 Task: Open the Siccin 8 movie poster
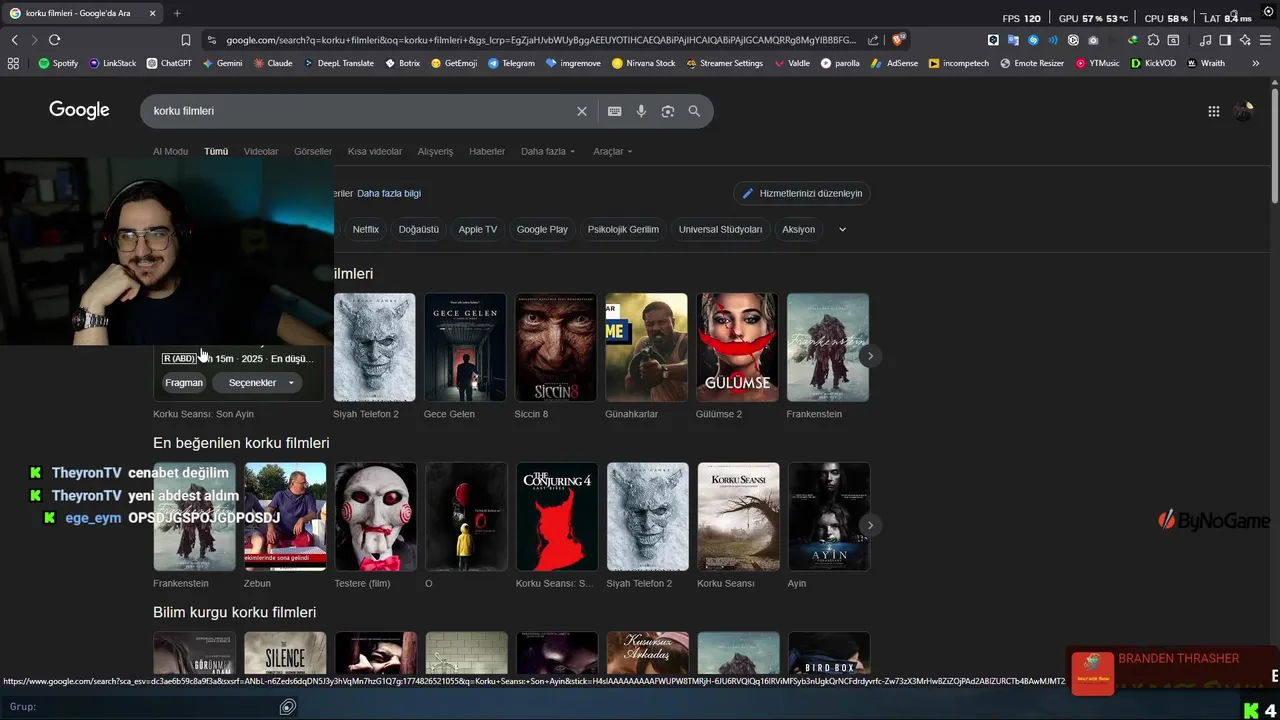[x=556, y=347]
